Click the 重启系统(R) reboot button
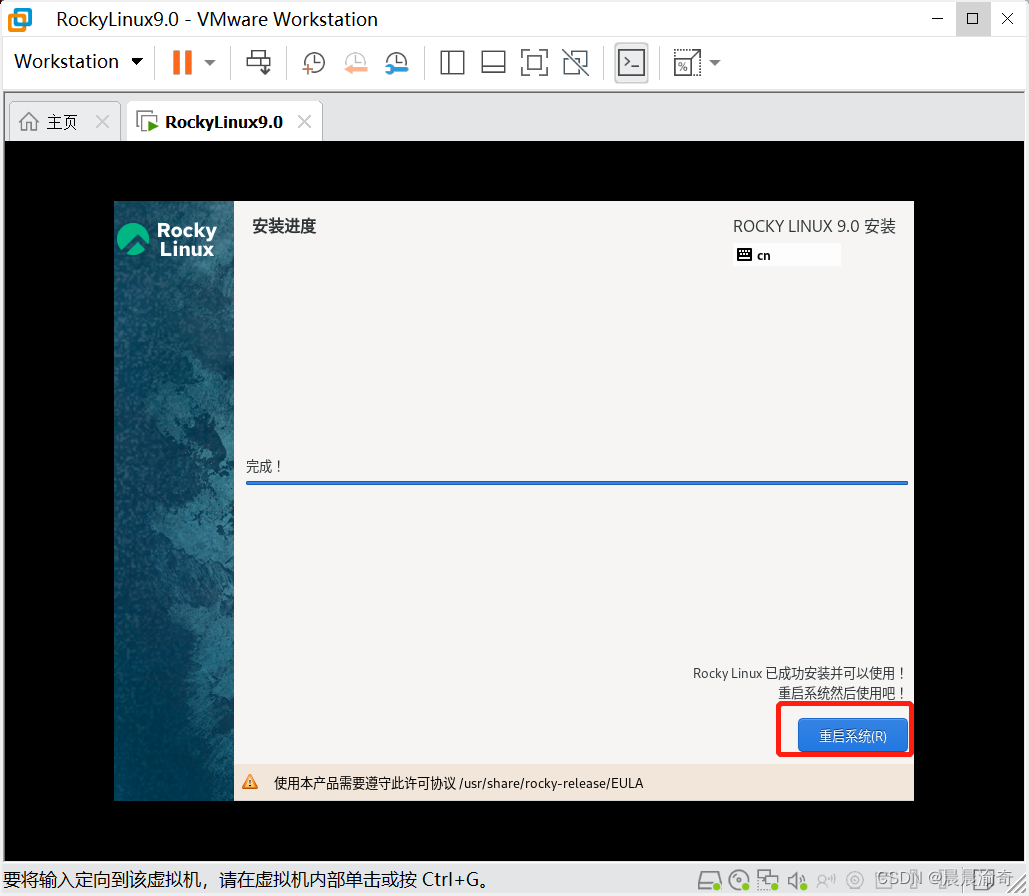The image size is (1029, 896). tap(852, 735)
